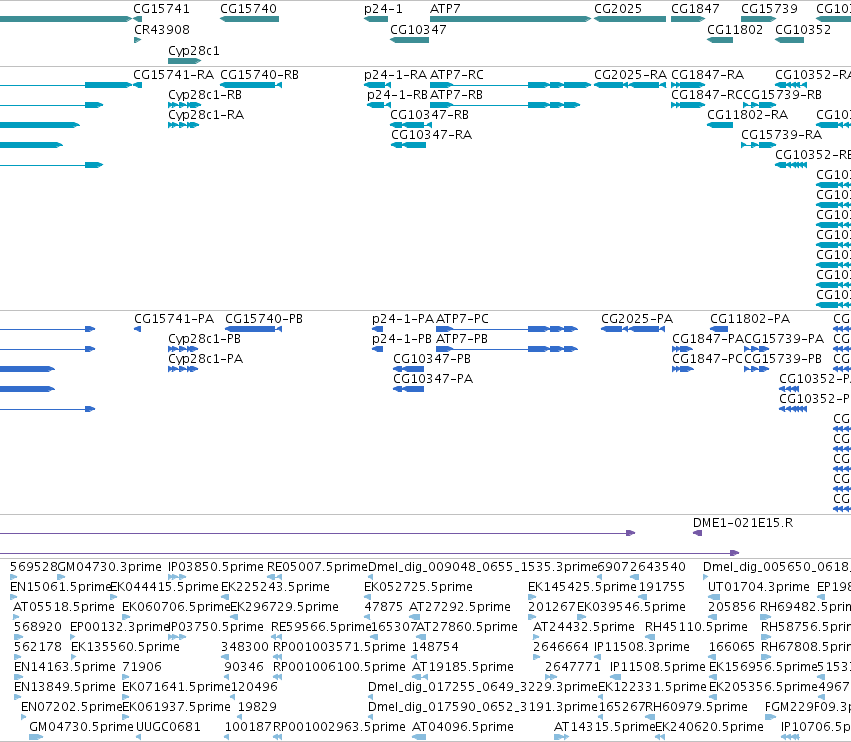The image size is (851, 742).
Task: Select transcript CG10347-RA
Action: 431,135
